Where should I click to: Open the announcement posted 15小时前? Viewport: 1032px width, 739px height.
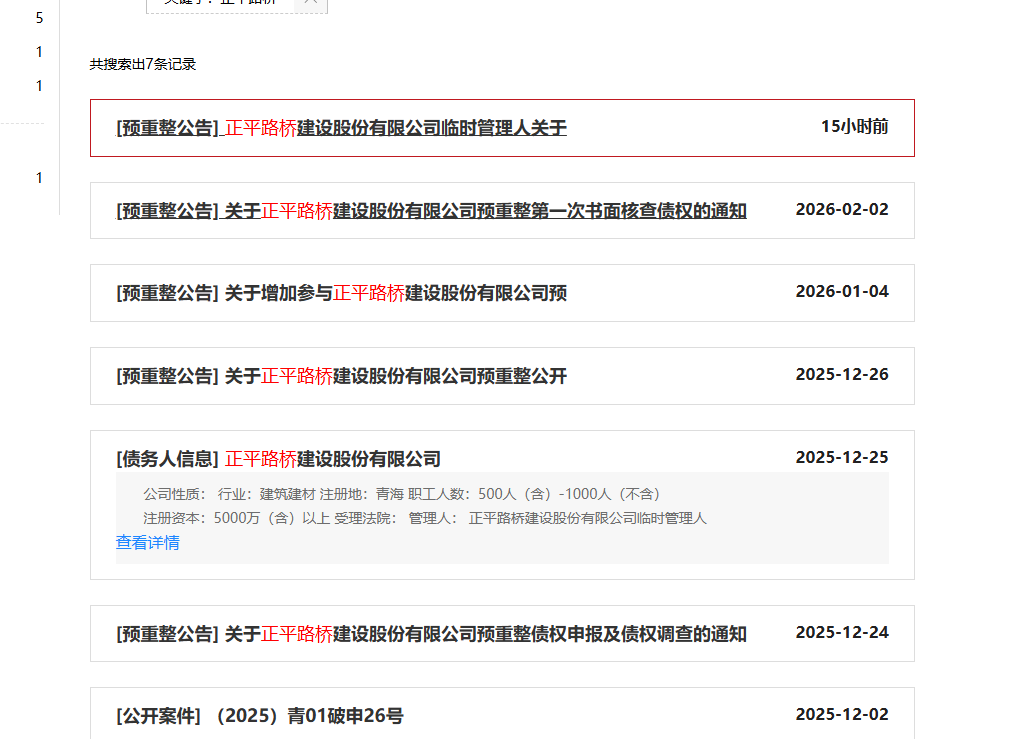(341, 128)
